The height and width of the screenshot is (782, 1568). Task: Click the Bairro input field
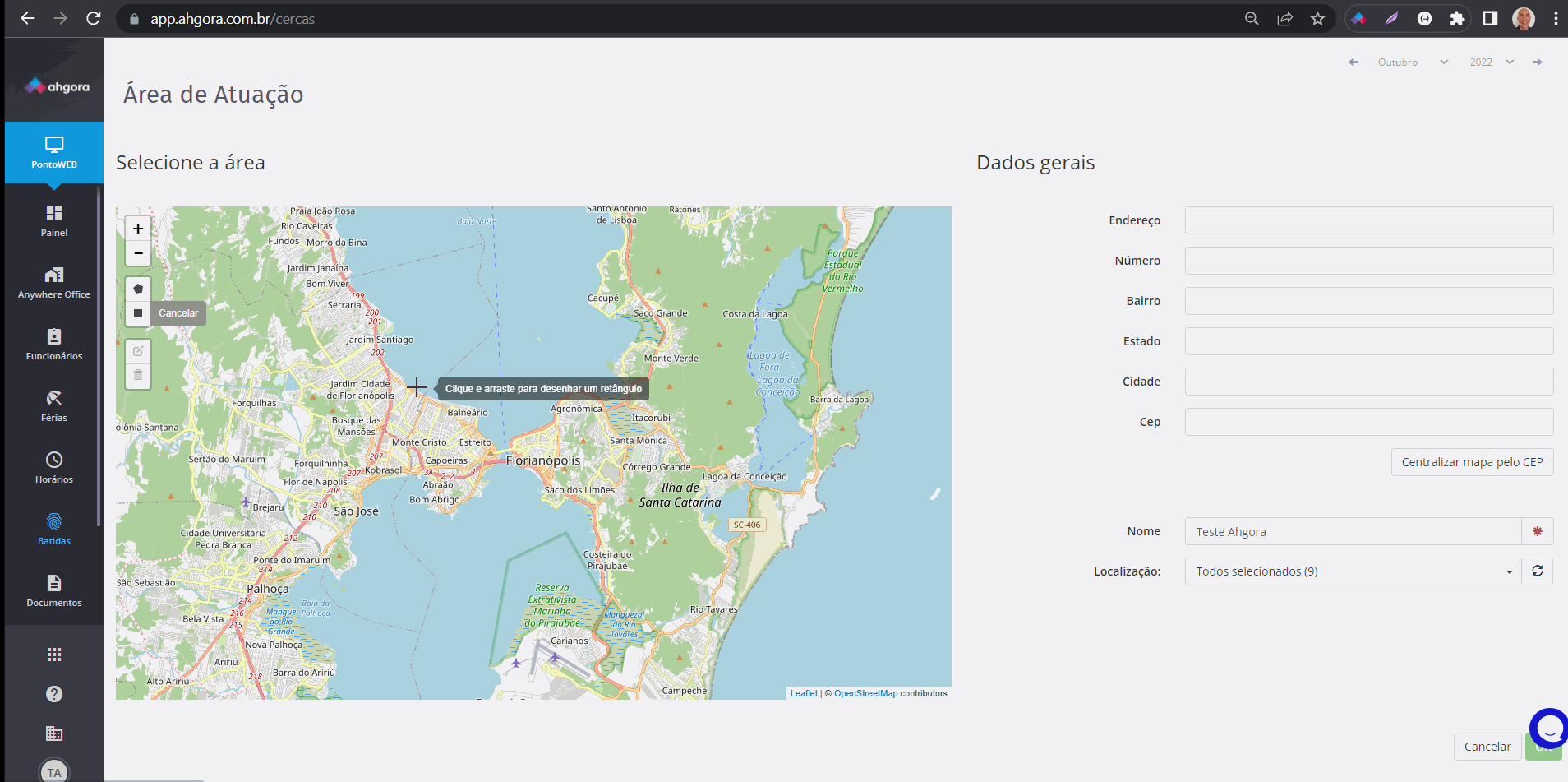(1369, 301)
